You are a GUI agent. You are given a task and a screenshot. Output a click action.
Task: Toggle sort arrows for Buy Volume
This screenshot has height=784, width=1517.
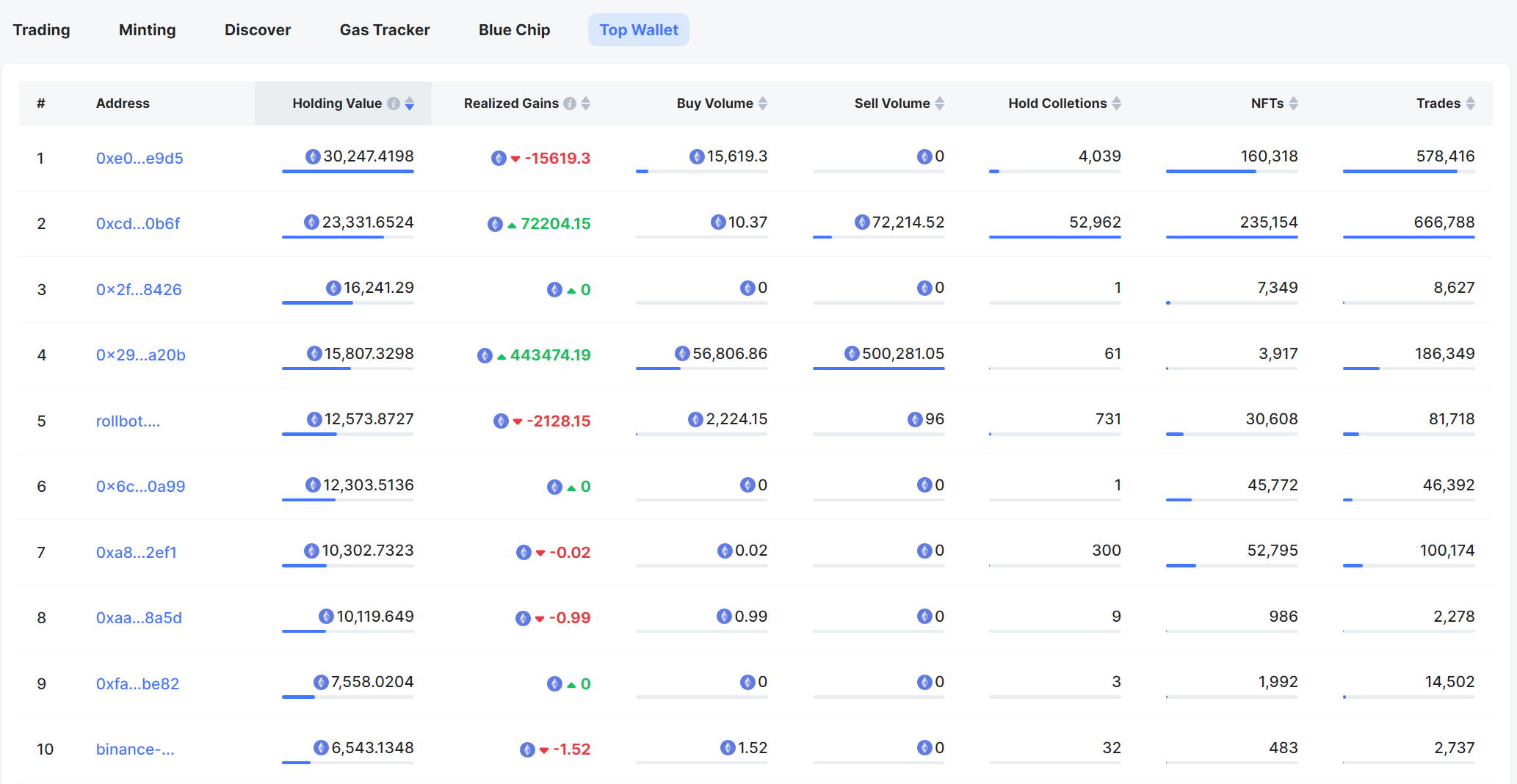pyautogui.click(x=763, y=104)
